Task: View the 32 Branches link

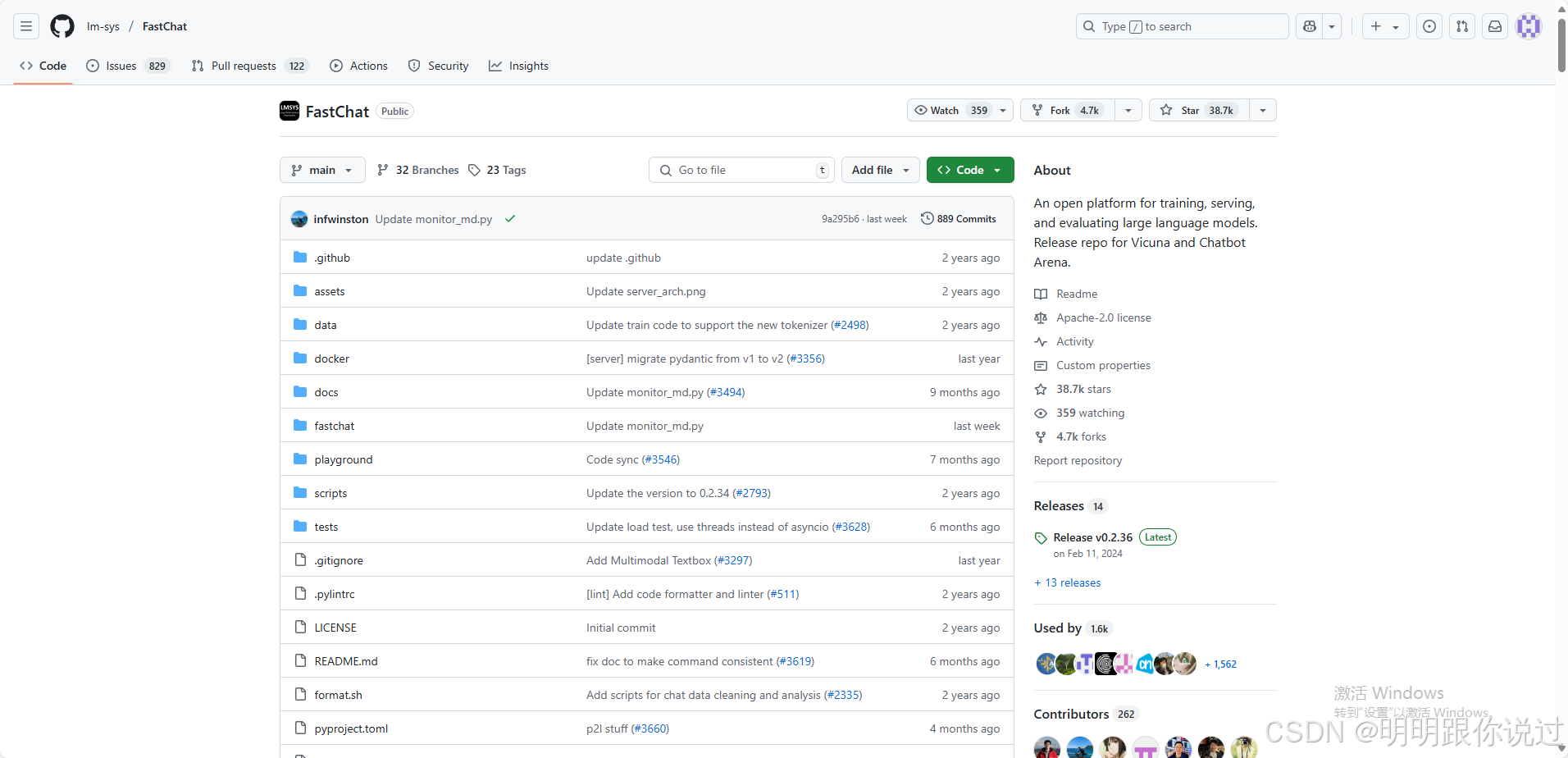Action: 417,170
